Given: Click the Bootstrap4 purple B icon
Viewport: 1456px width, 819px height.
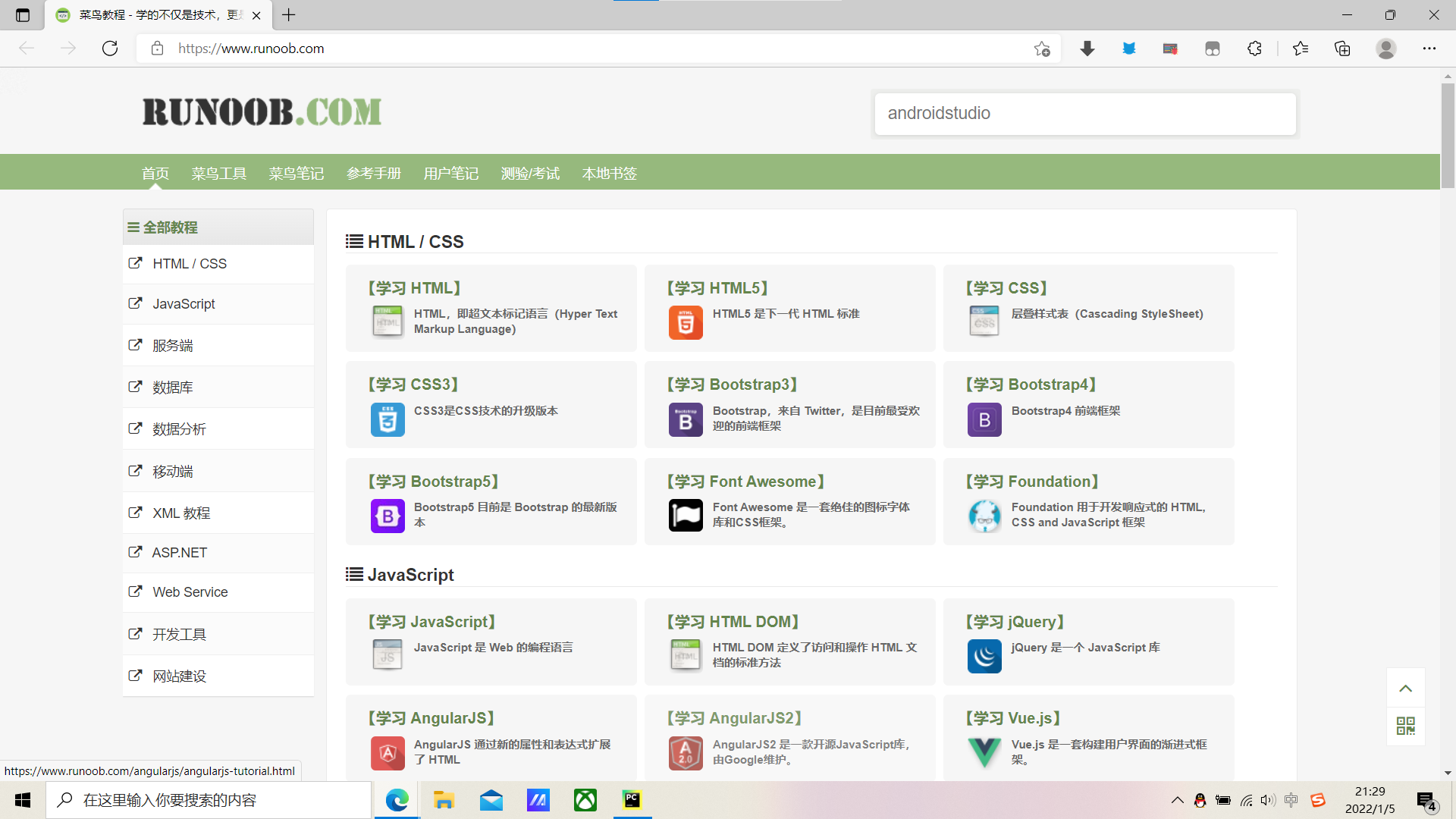Looking at the screenshot, I should (984, 419).
